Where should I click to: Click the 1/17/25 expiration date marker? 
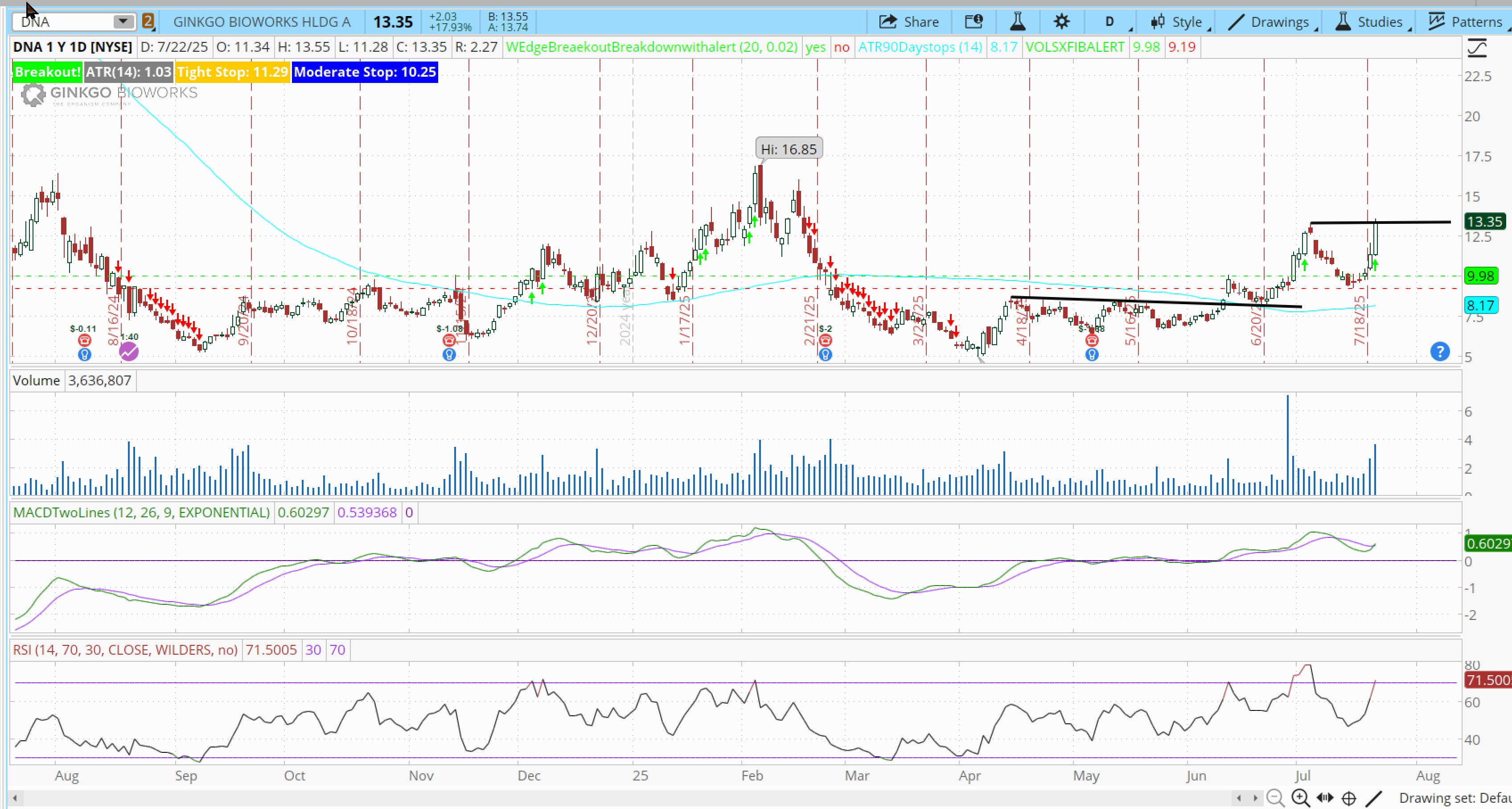(x=685, y=319)
